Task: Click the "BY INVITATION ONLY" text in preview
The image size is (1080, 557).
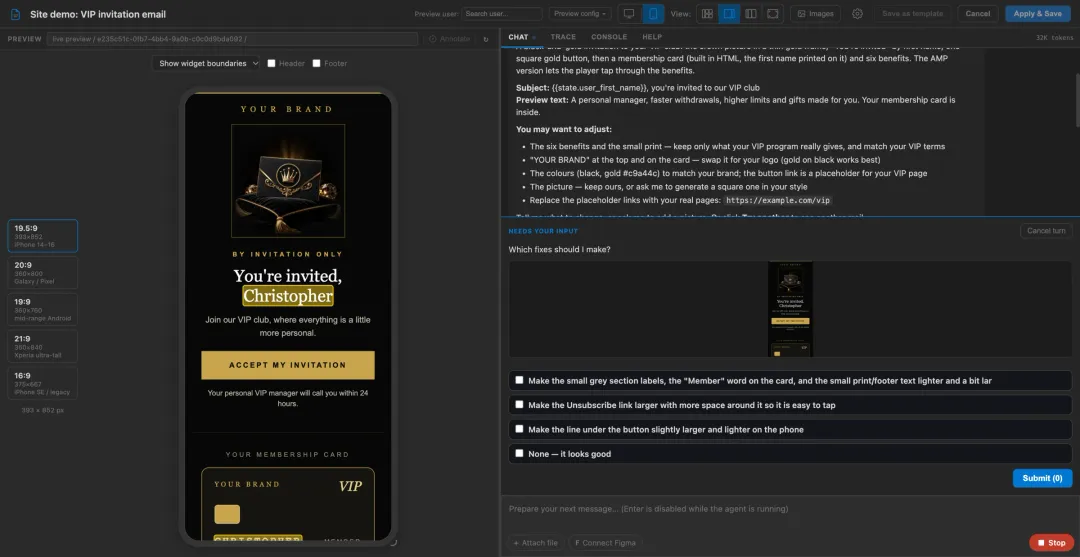Action: (x=287, y=254)
